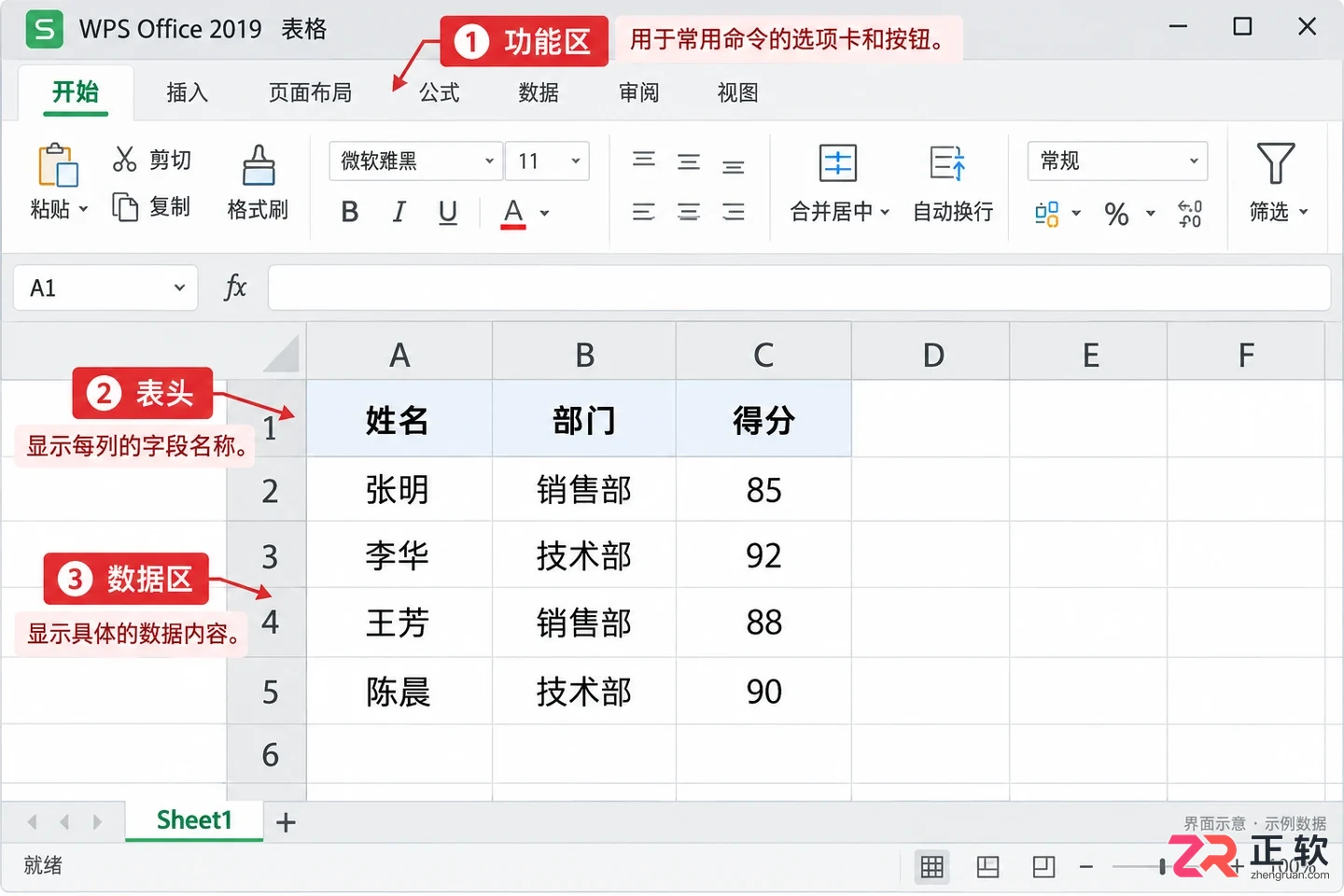Click the Merge and Center (合并居中) icon
Viewport: 1344px width, 896px height.
click(837, 163)
